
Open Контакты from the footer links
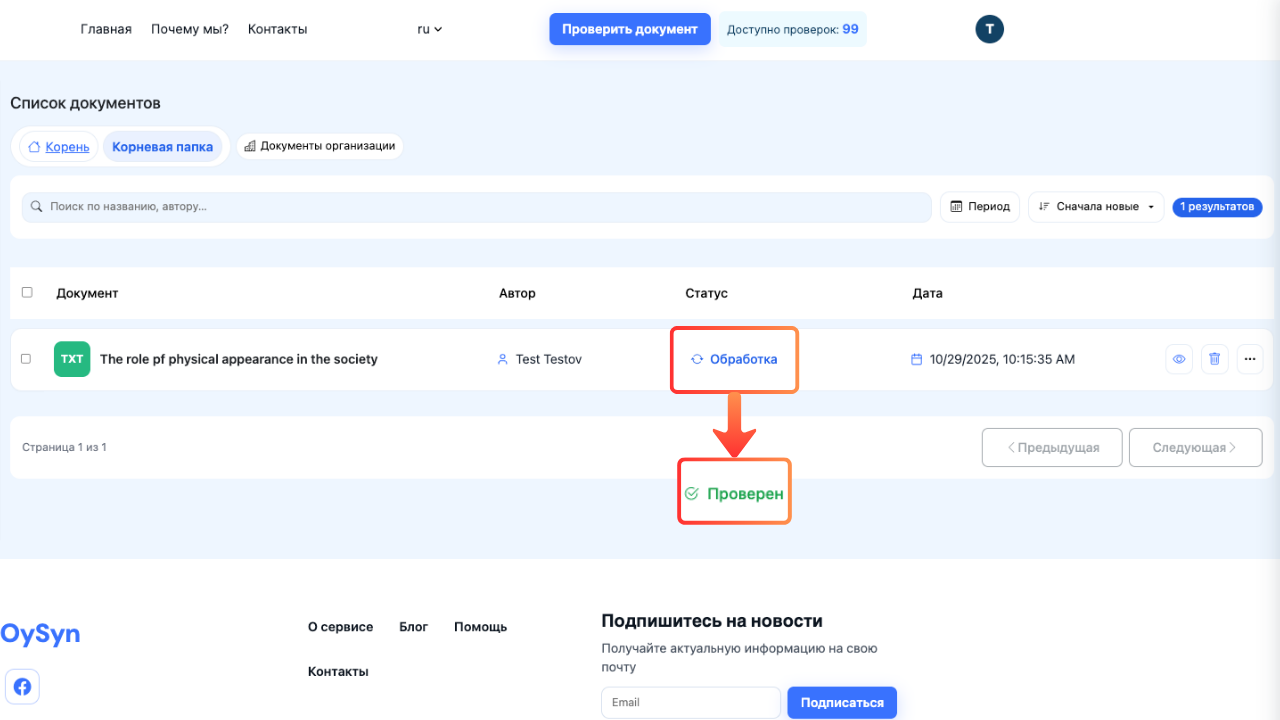pos(338,671)
